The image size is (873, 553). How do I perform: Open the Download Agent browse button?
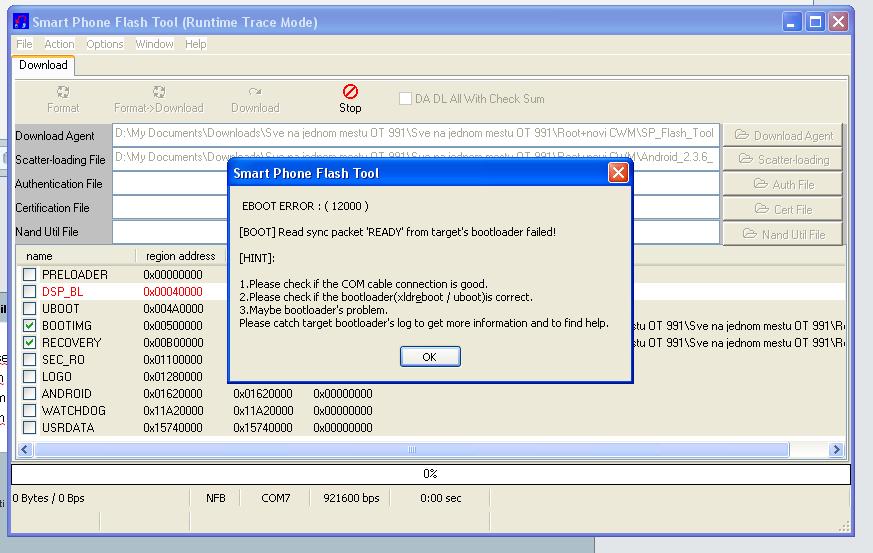(782, 135)
